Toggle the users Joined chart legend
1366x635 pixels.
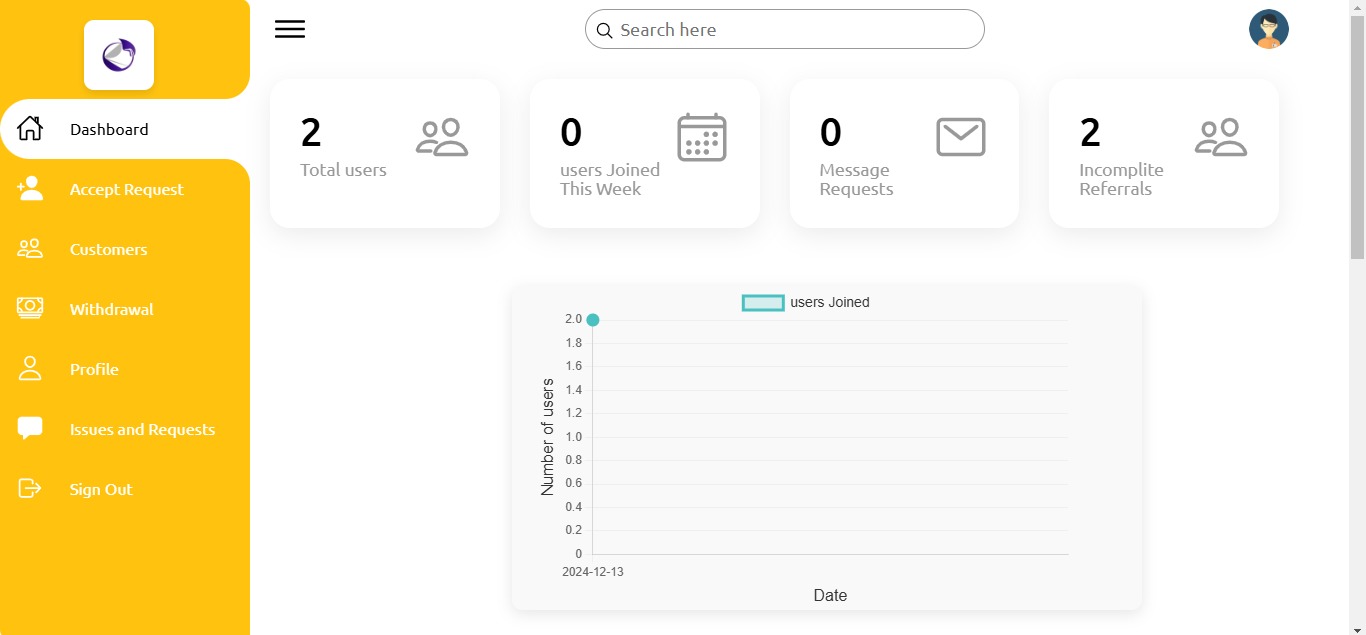coord(805,302)
